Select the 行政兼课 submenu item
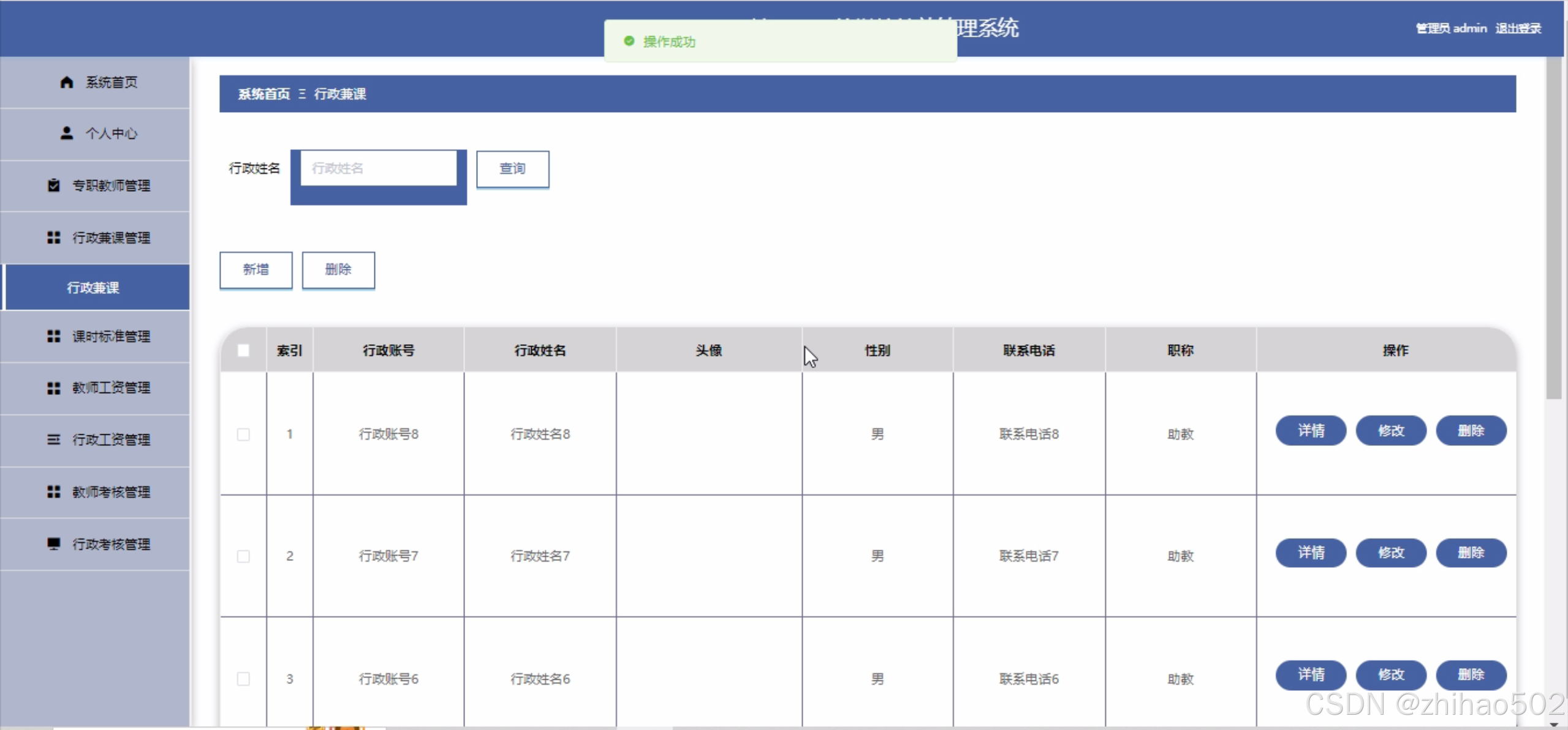The width and height of the screenshot is (1568, 730). click(x=93, y=287)
